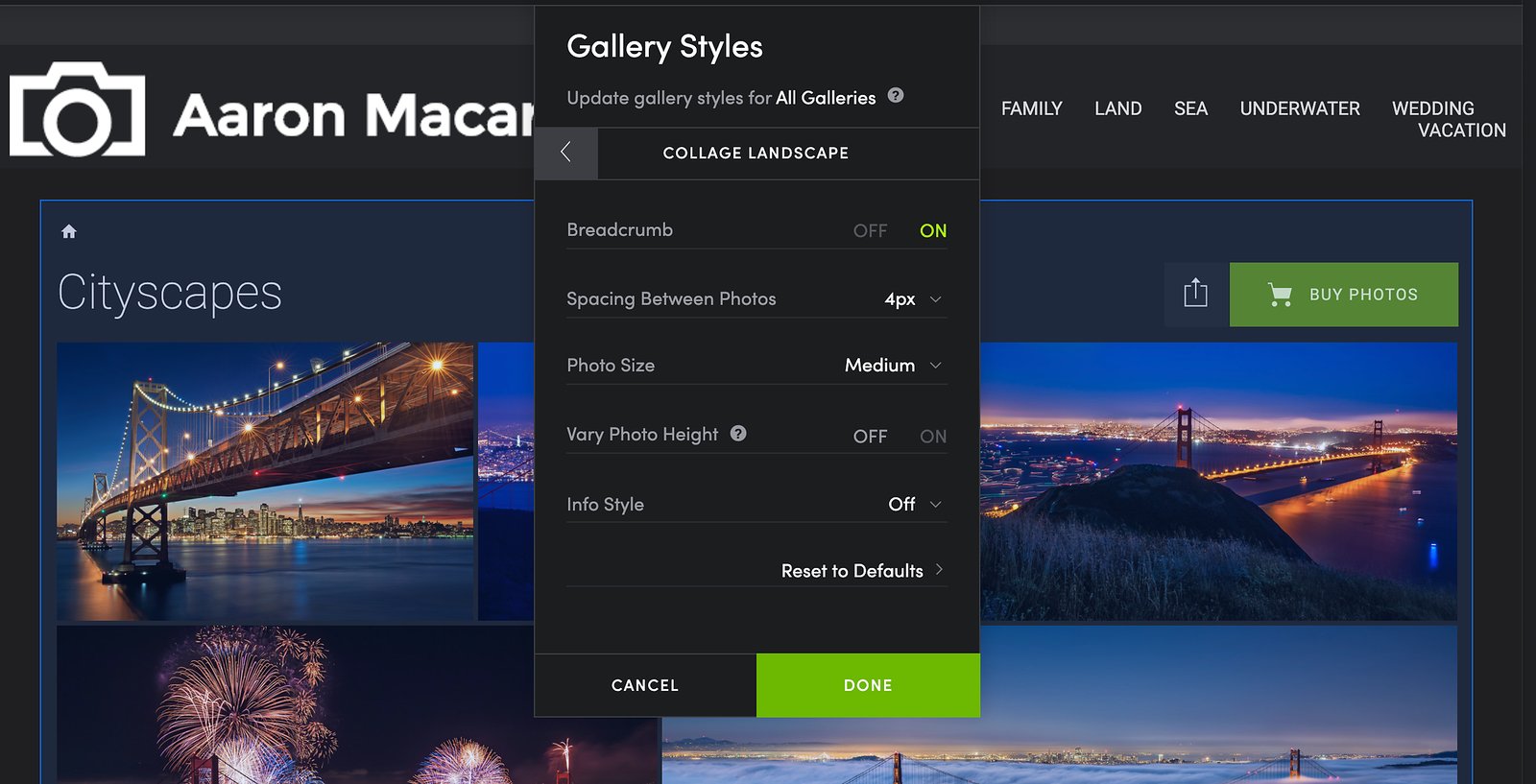The image size is (1536, 784).
Task: Open Info Style Off dropdown
Action: point(916,505)
